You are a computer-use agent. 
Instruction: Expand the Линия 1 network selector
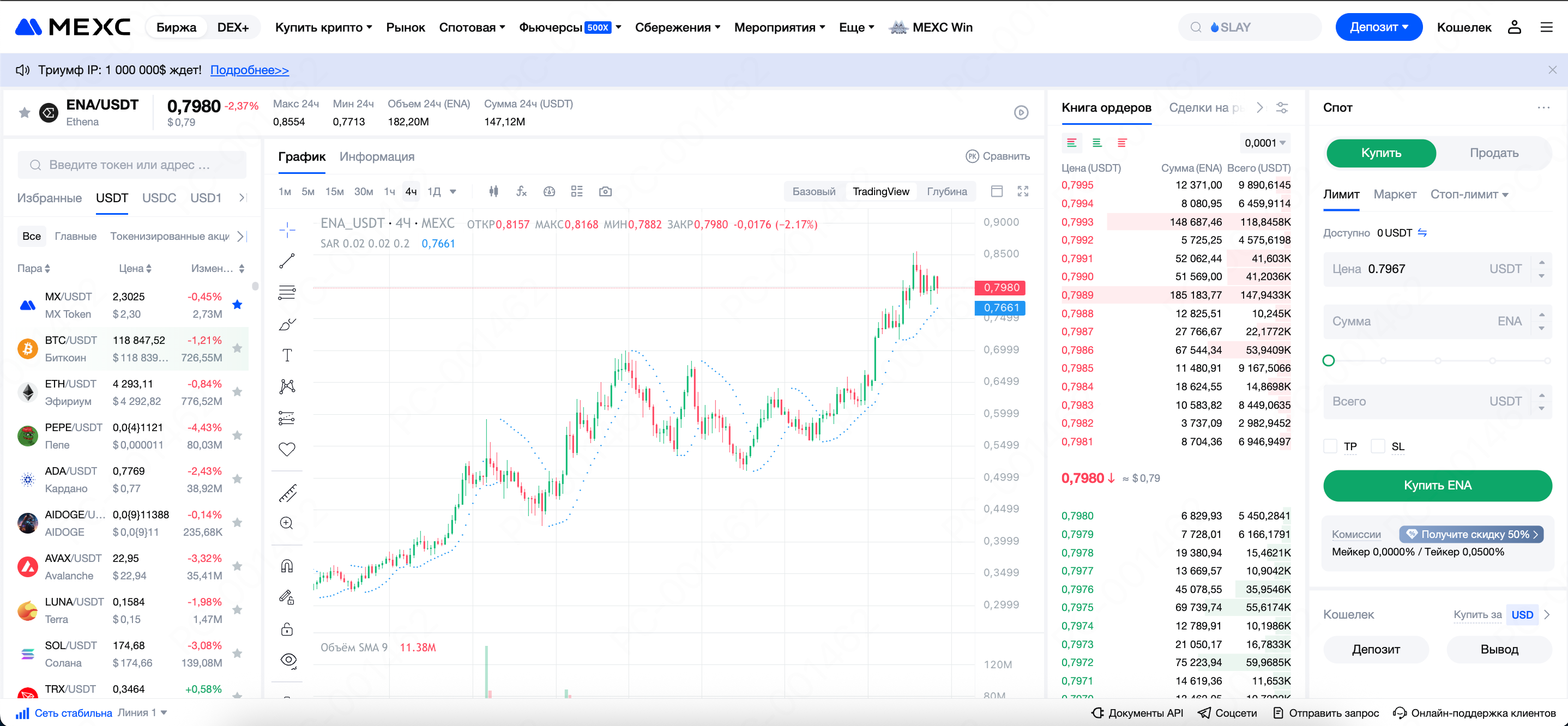pyautogui.click(x=142, y=712)
